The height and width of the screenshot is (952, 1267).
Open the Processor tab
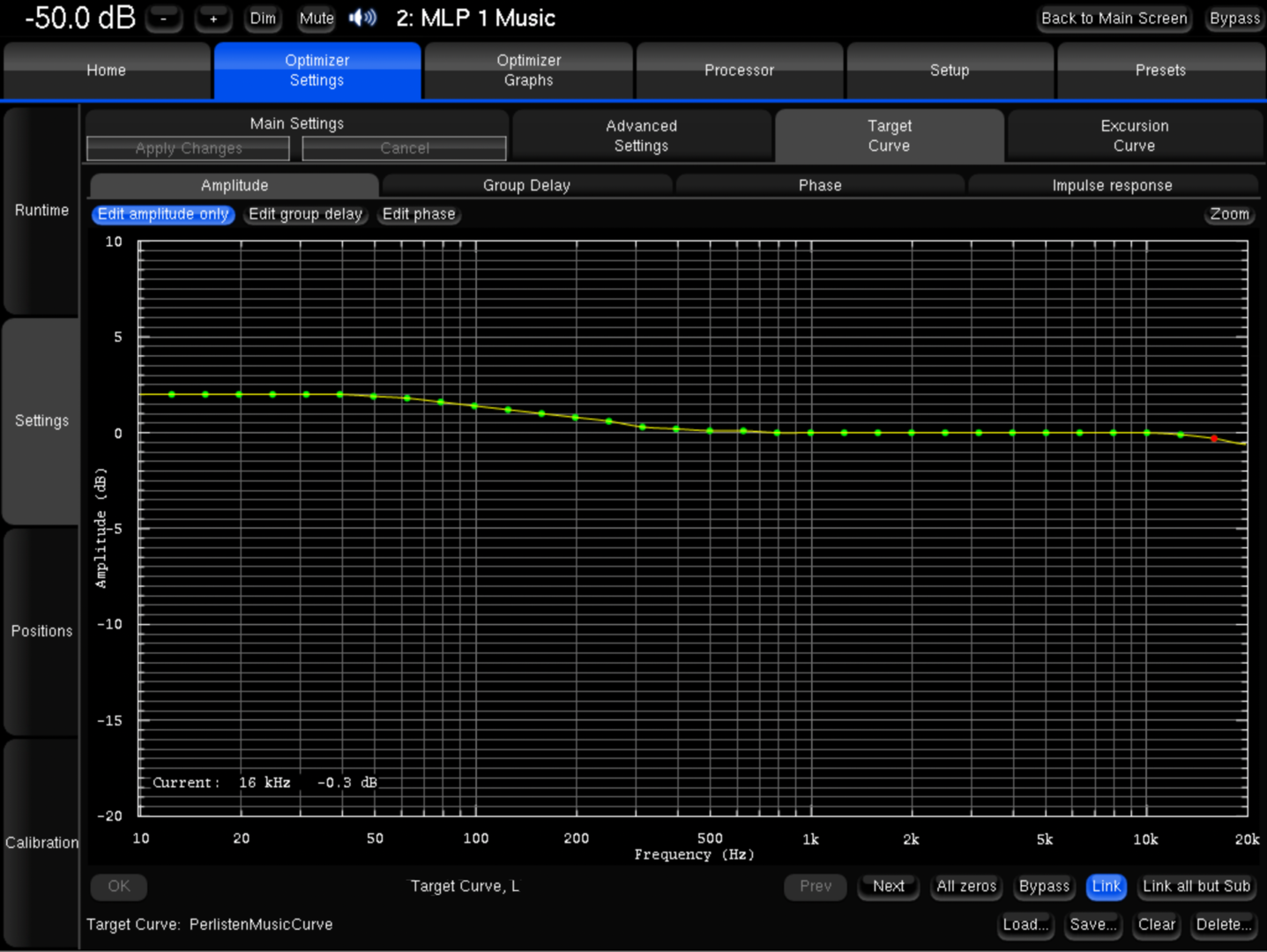coord(740,71)
